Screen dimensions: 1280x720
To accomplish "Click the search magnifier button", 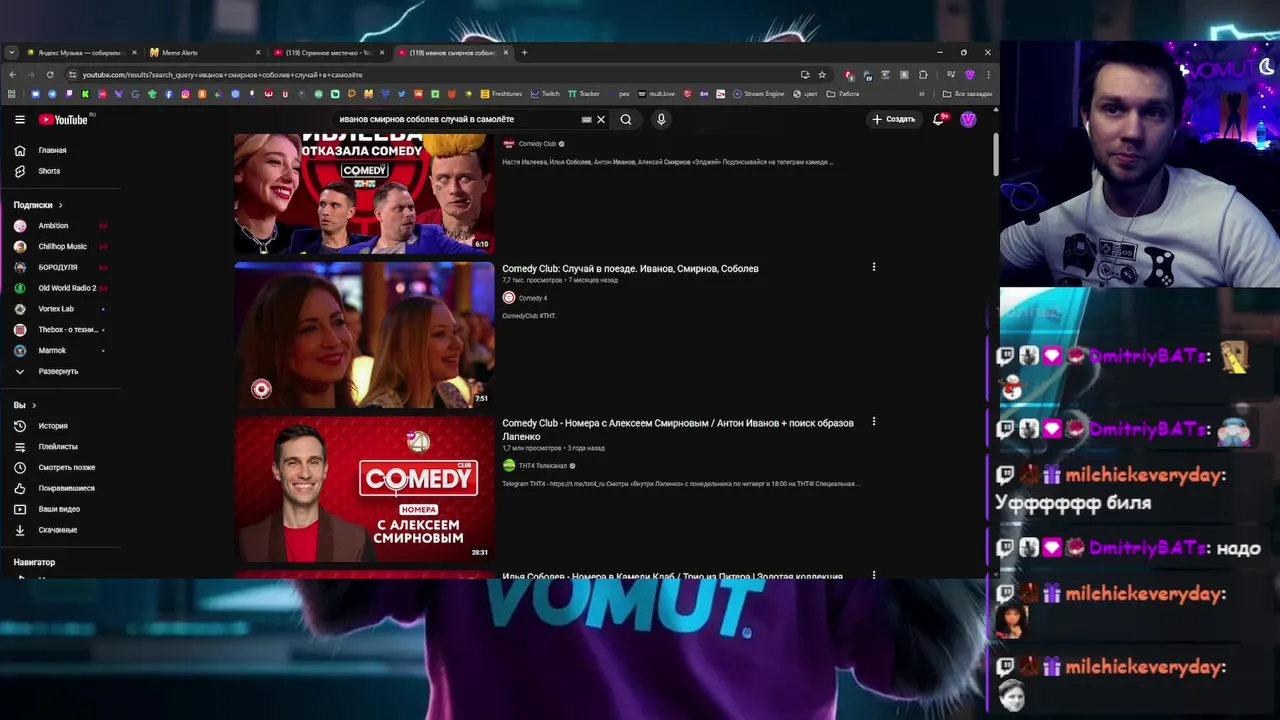I will [626, 119].
